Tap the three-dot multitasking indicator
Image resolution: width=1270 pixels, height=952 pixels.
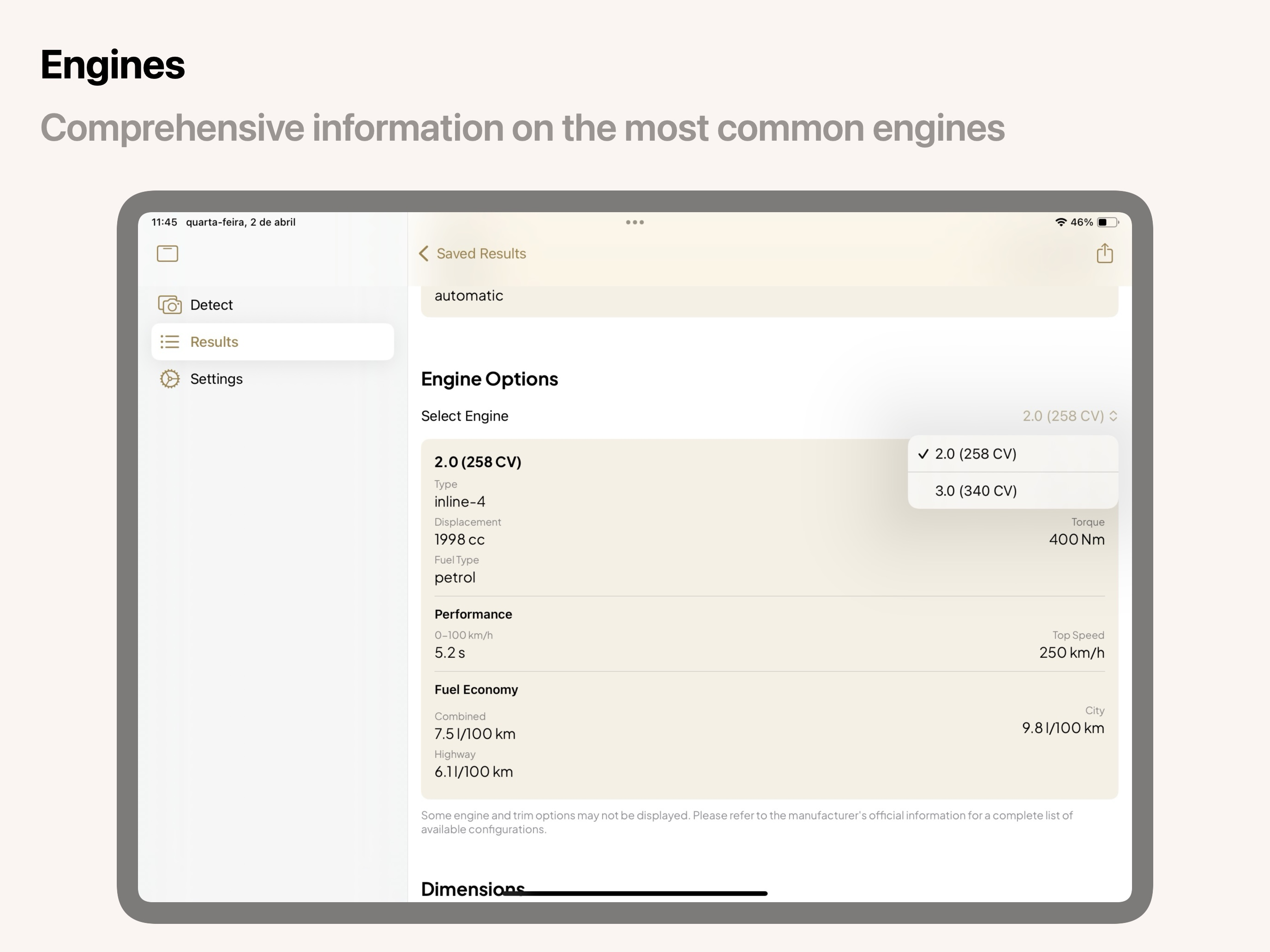(635, 222)
